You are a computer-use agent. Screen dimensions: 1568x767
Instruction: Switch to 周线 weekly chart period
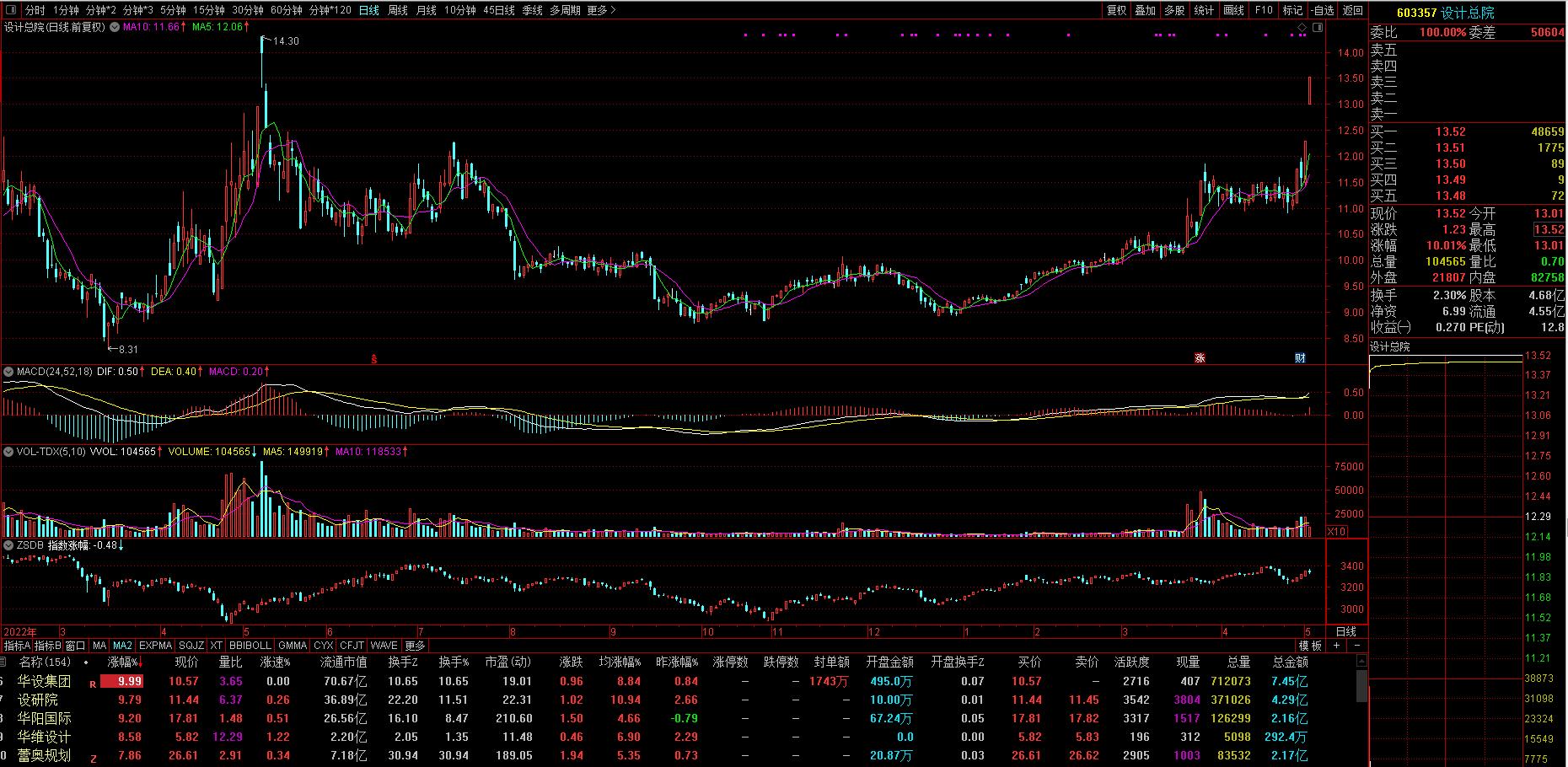[398, 10]
